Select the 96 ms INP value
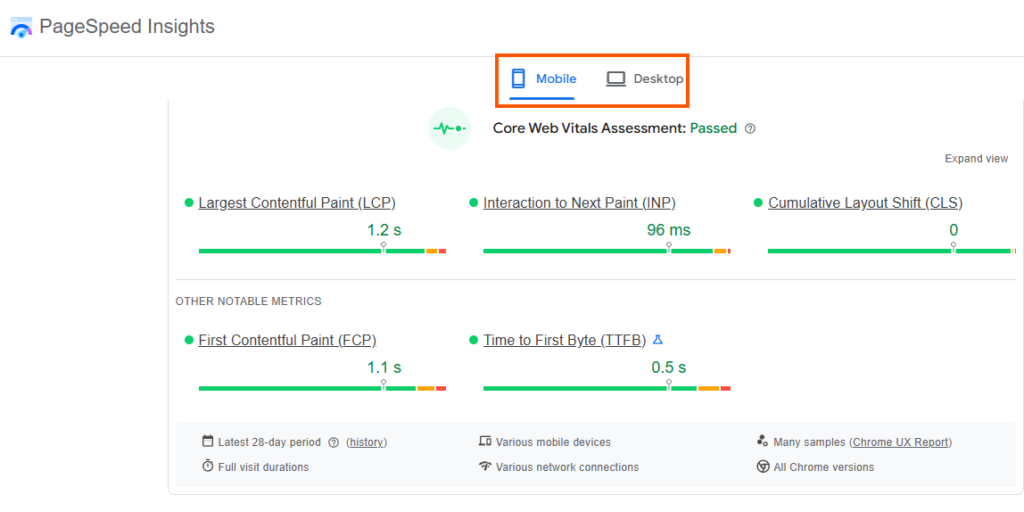The height and width of the screenshot is (512, 1024). pyautogui.click(x=669, y=230)
